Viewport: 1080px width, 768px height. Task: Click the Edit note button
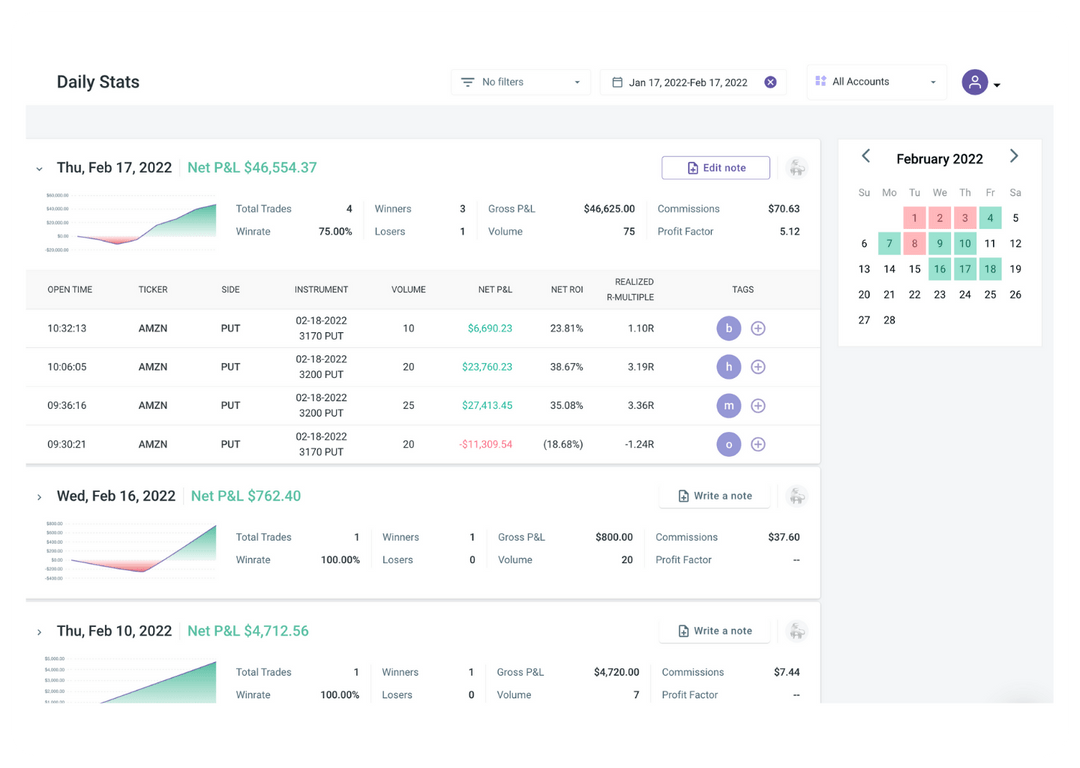716,167
